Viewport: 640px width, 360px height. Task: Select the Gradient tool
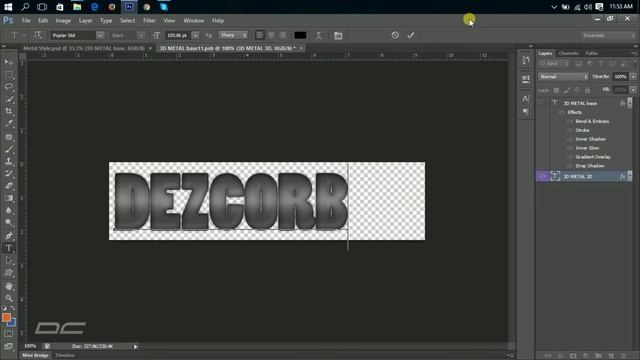click(9, 198)
